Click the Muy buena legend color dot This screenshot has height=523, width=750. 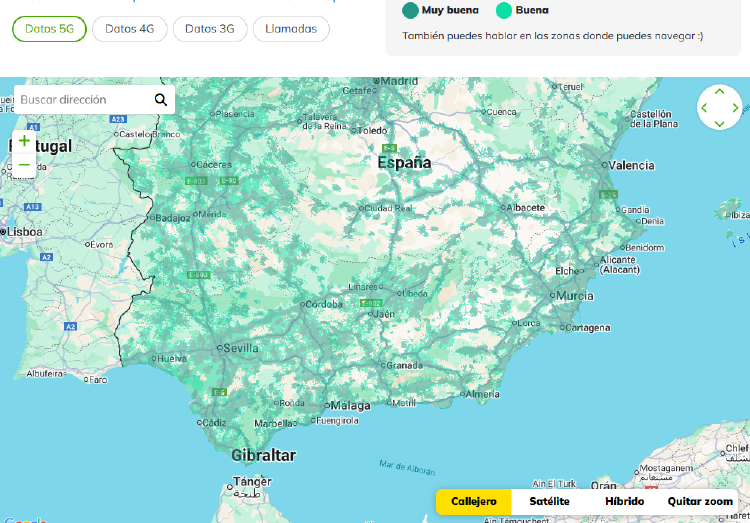pyautogui.click(x=410, y=11)
